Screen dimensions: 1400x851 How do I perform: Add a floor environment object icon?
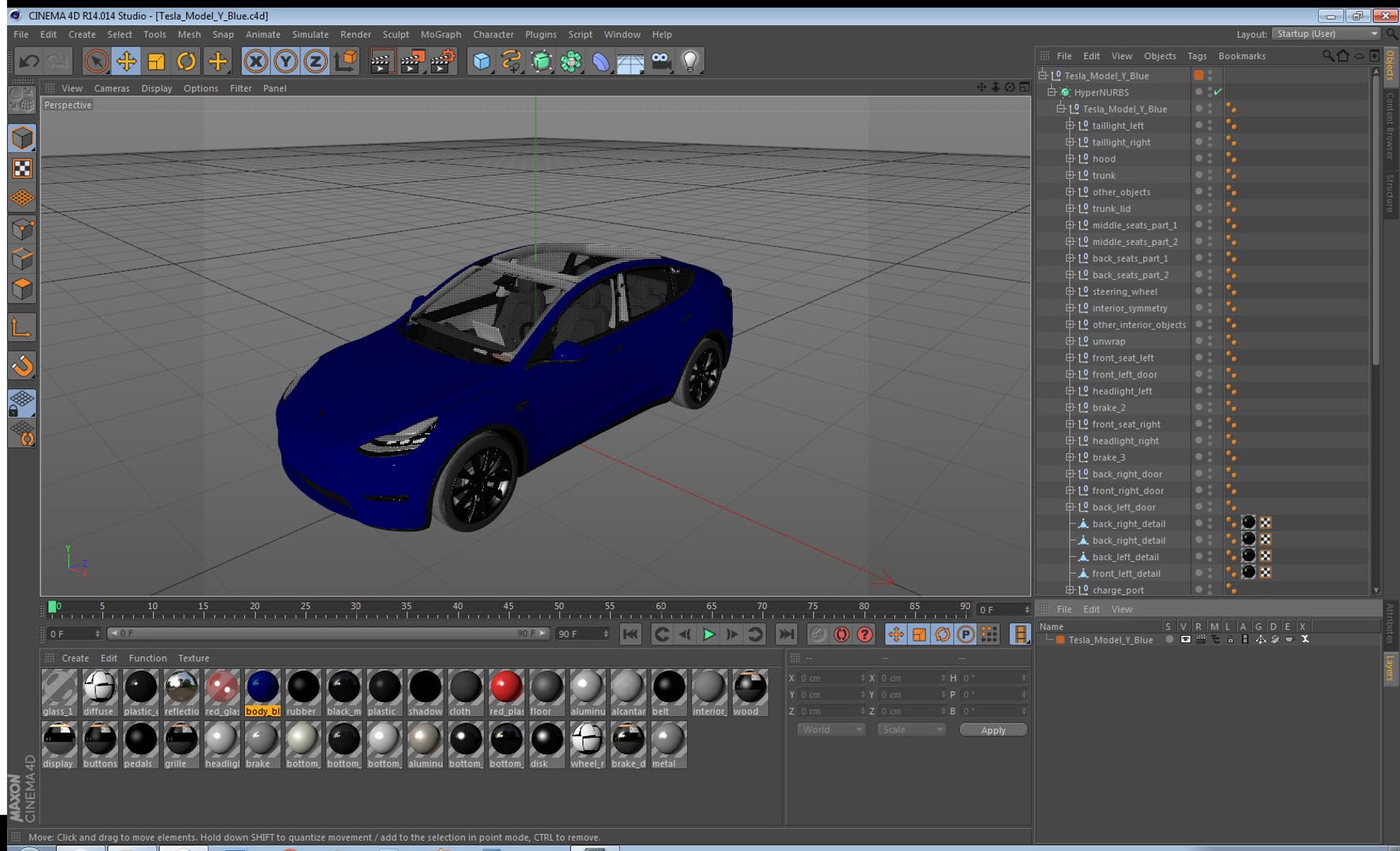tap(630, 61)
